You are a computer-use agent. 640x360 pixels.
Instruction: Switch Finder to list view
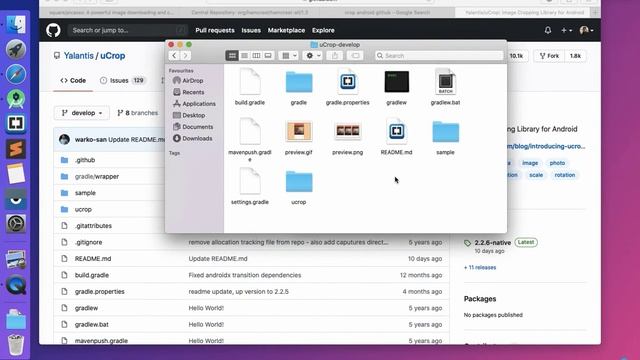244,56
